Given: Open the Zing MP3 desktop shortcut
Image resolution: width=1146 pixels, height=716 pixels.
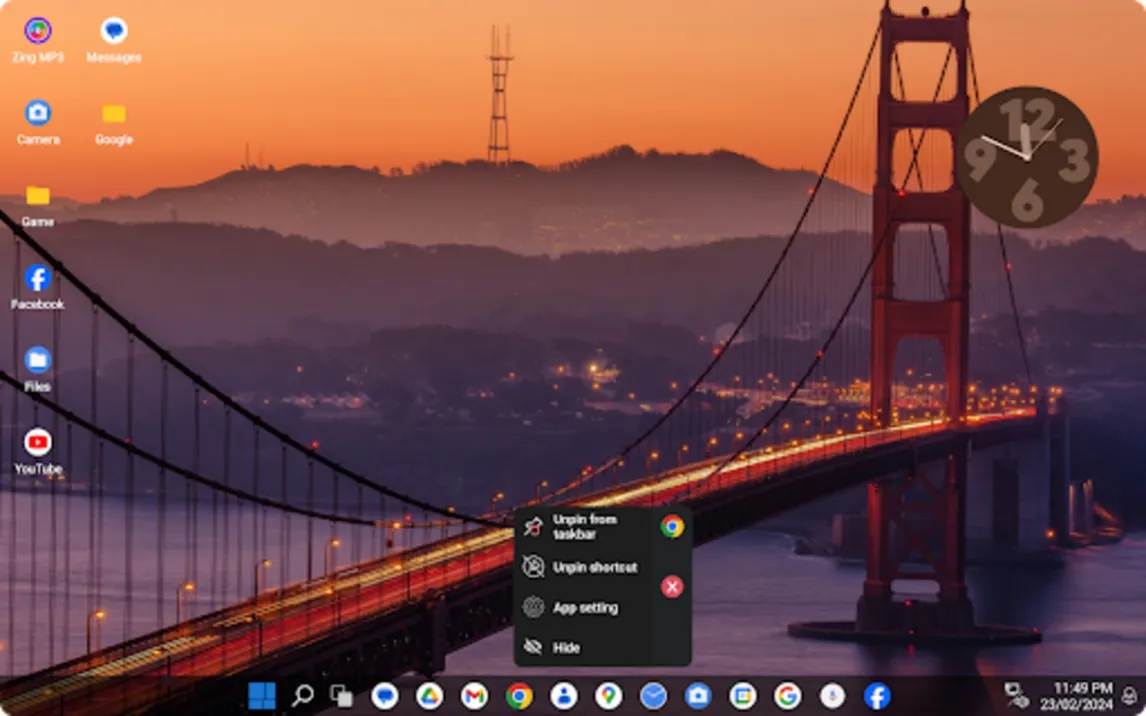Looking at the screenshot, I should click(x=37, y=40).
